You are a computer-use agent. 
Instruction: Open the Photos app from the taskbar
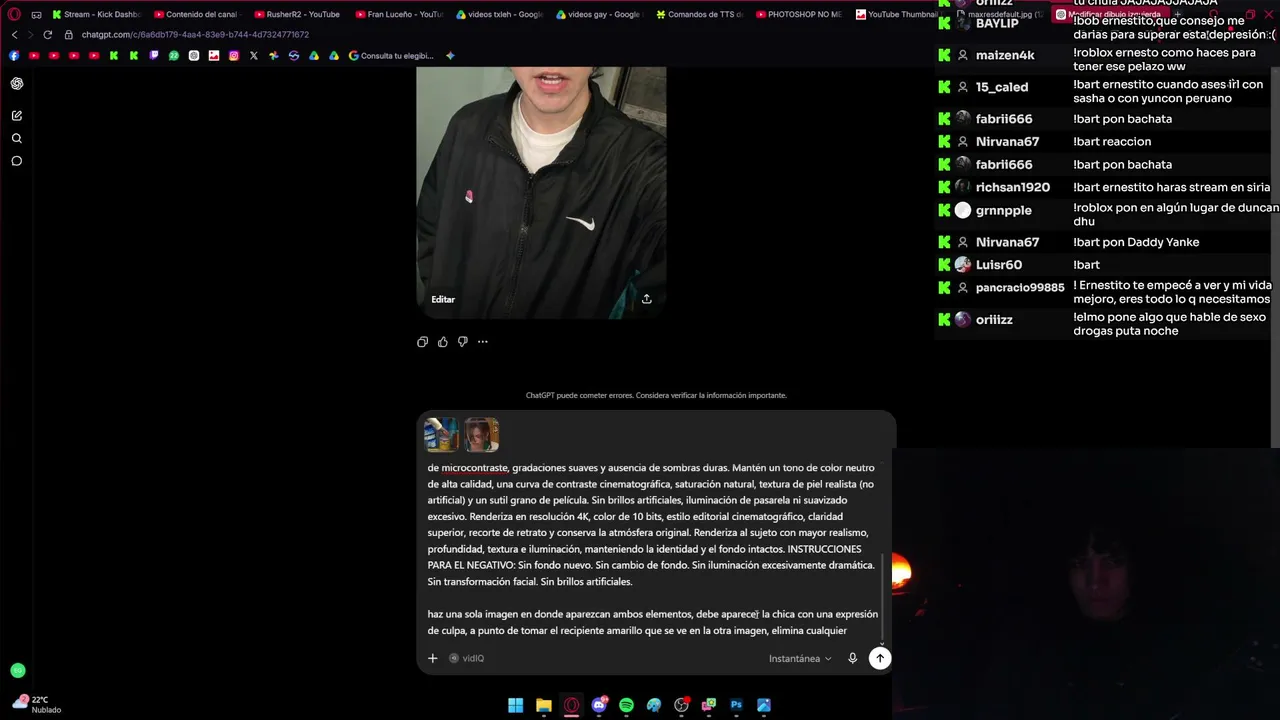(764, 705)
